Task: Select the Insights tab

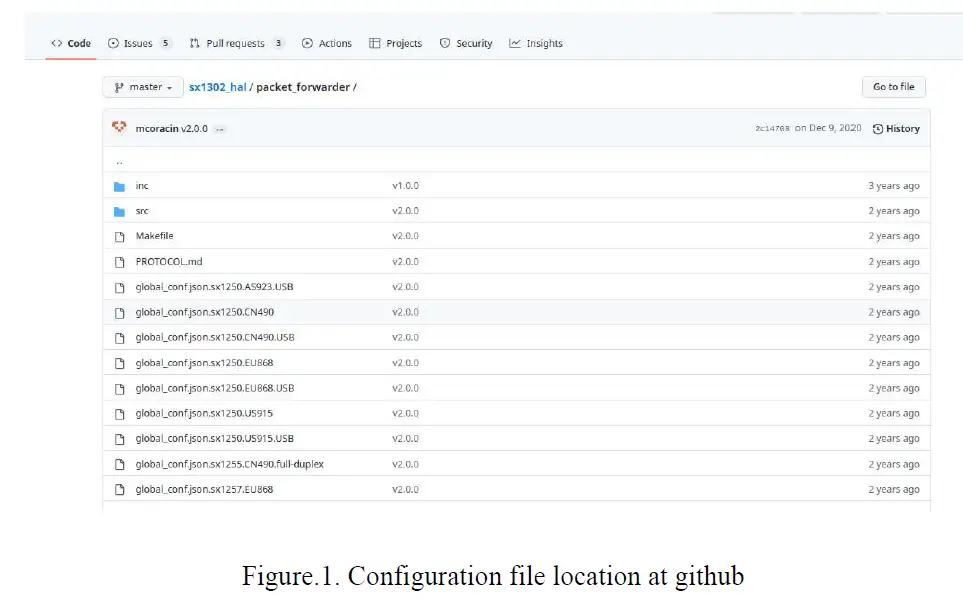Action: pyautogui.click(x=536, y=44)
